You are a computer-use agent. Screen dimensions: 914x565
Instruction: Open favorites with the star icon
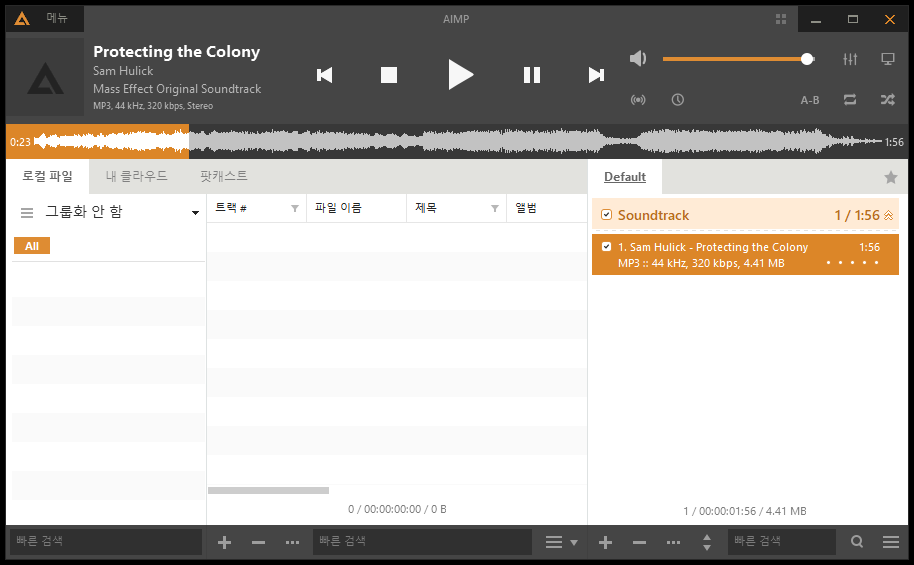pos(891,177)
